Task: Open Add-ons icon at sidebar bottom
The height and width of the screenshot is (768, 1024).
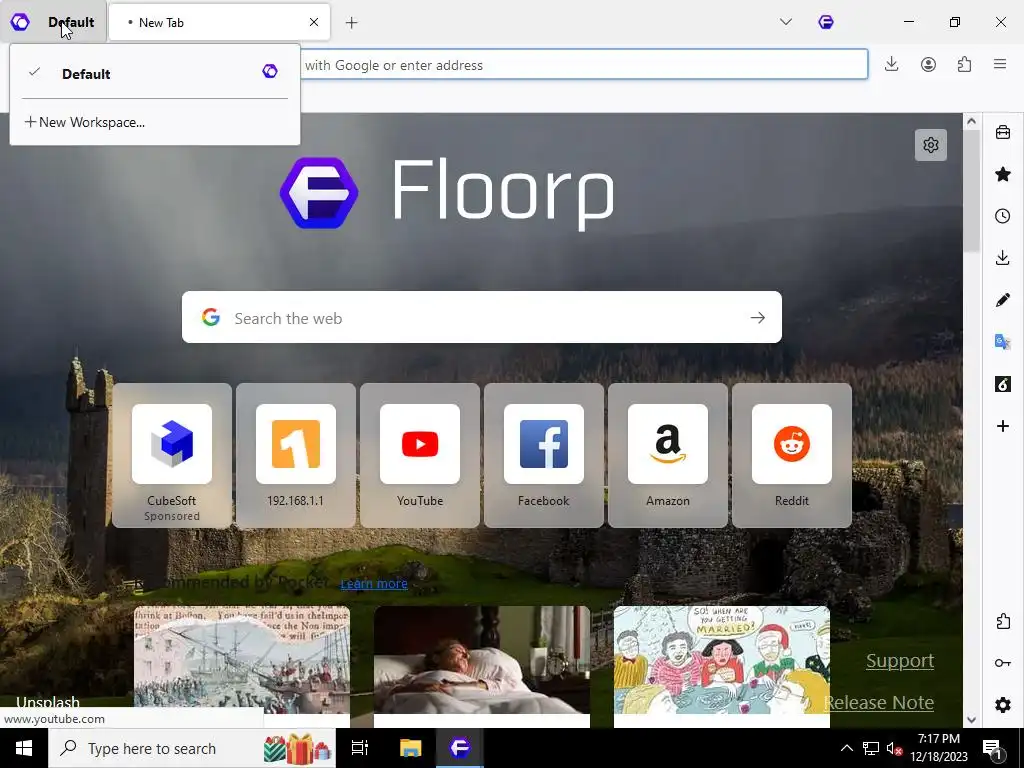Action: tap(1003, 621)
